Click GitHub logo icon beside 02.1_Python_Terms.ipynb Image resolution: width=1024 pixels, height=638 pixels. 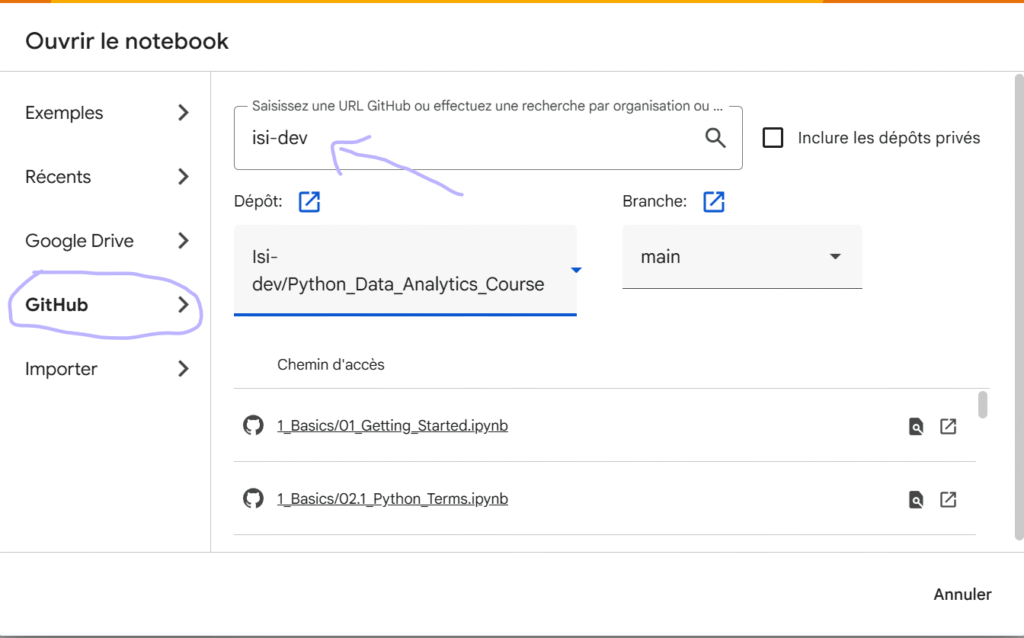tap(253, 498)
